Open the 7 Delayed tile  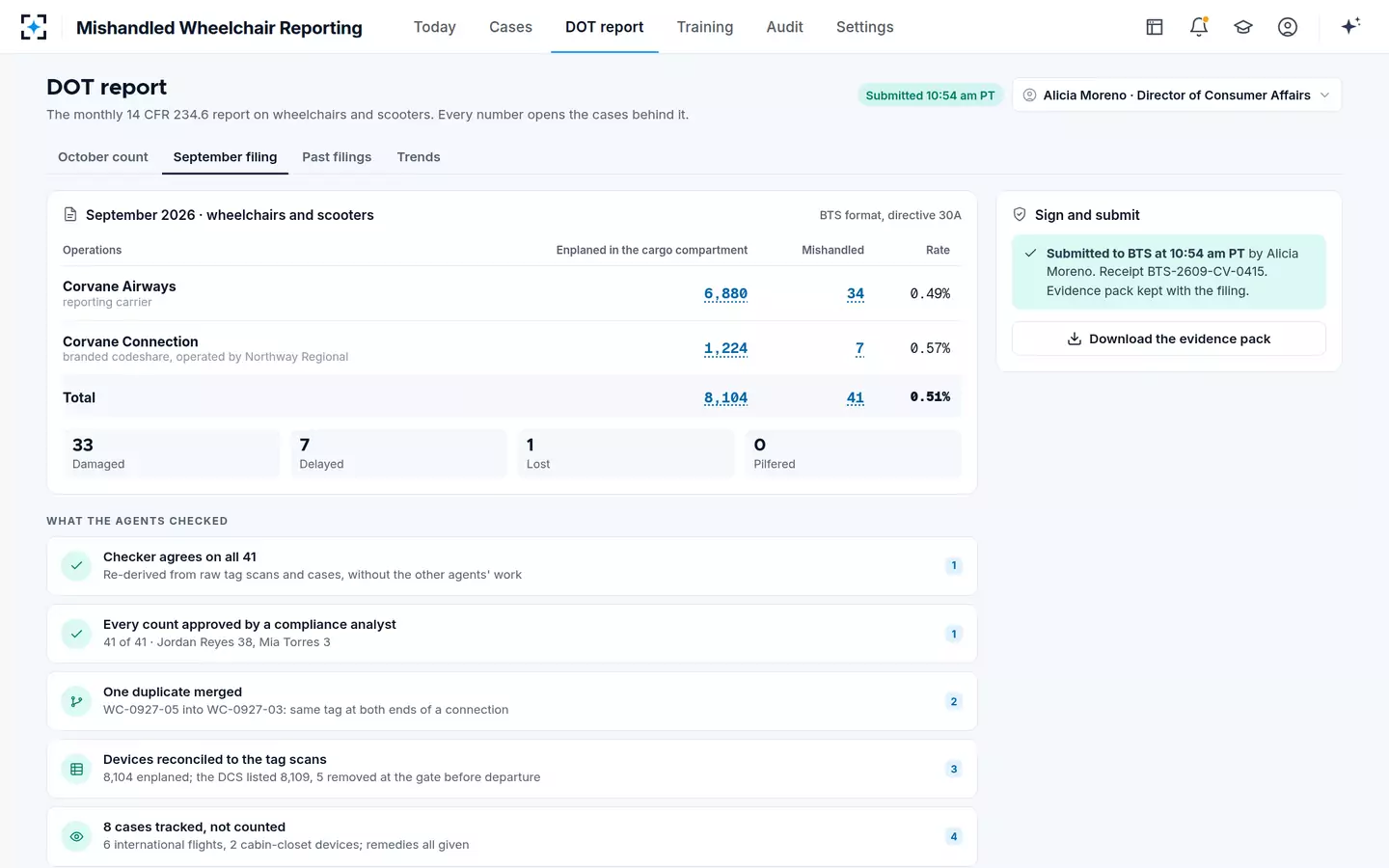coord(398,453)
